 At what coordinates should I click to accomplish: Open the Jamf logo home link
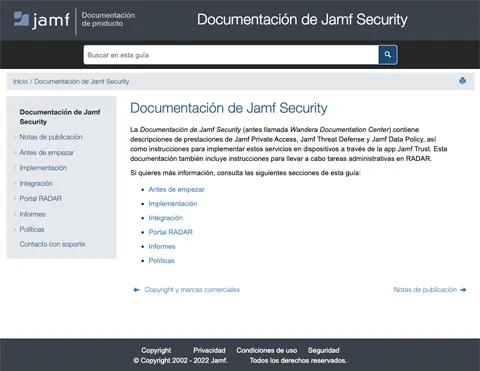click(x=42, y=20)
